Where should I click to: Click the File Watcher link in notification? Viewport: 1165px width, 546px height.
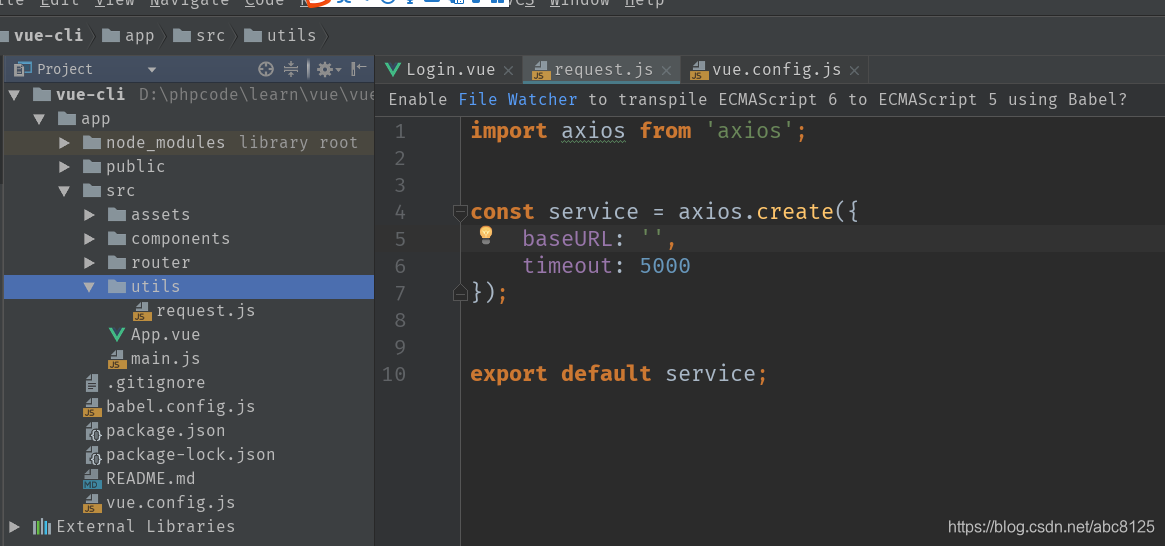(517, 100)
